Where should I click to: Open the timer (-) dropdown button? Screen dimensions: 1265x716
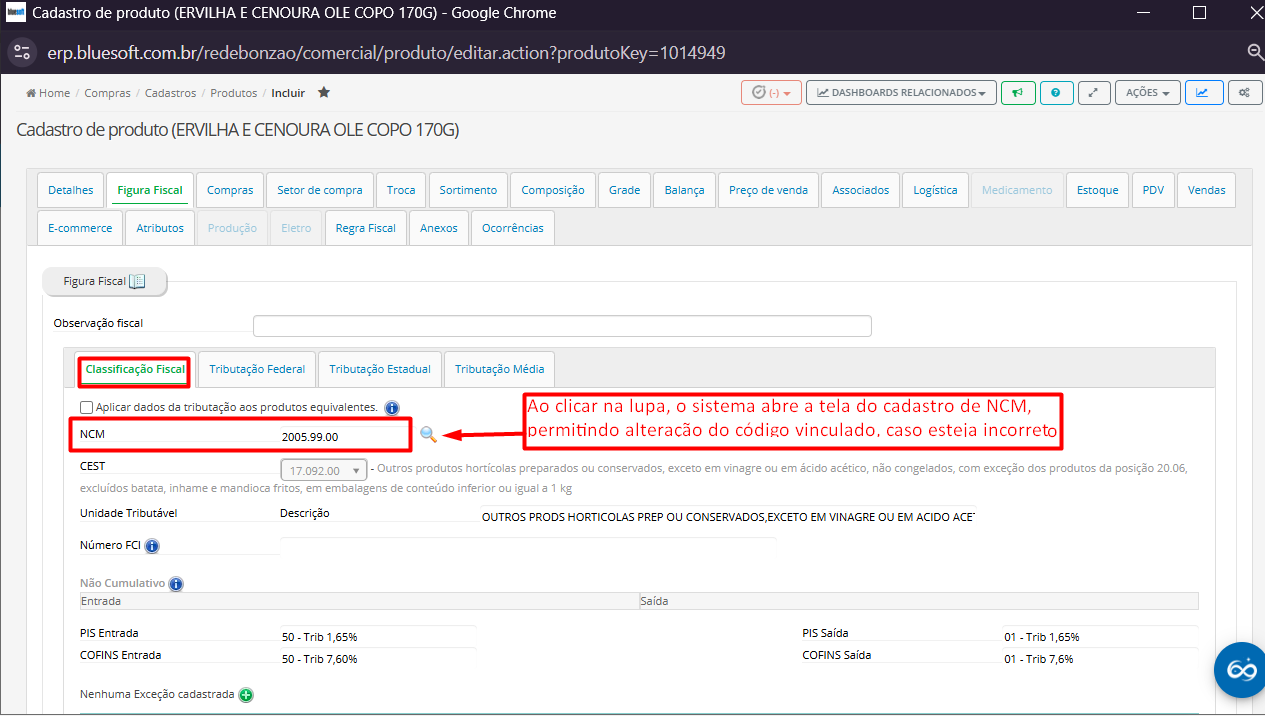771,93
